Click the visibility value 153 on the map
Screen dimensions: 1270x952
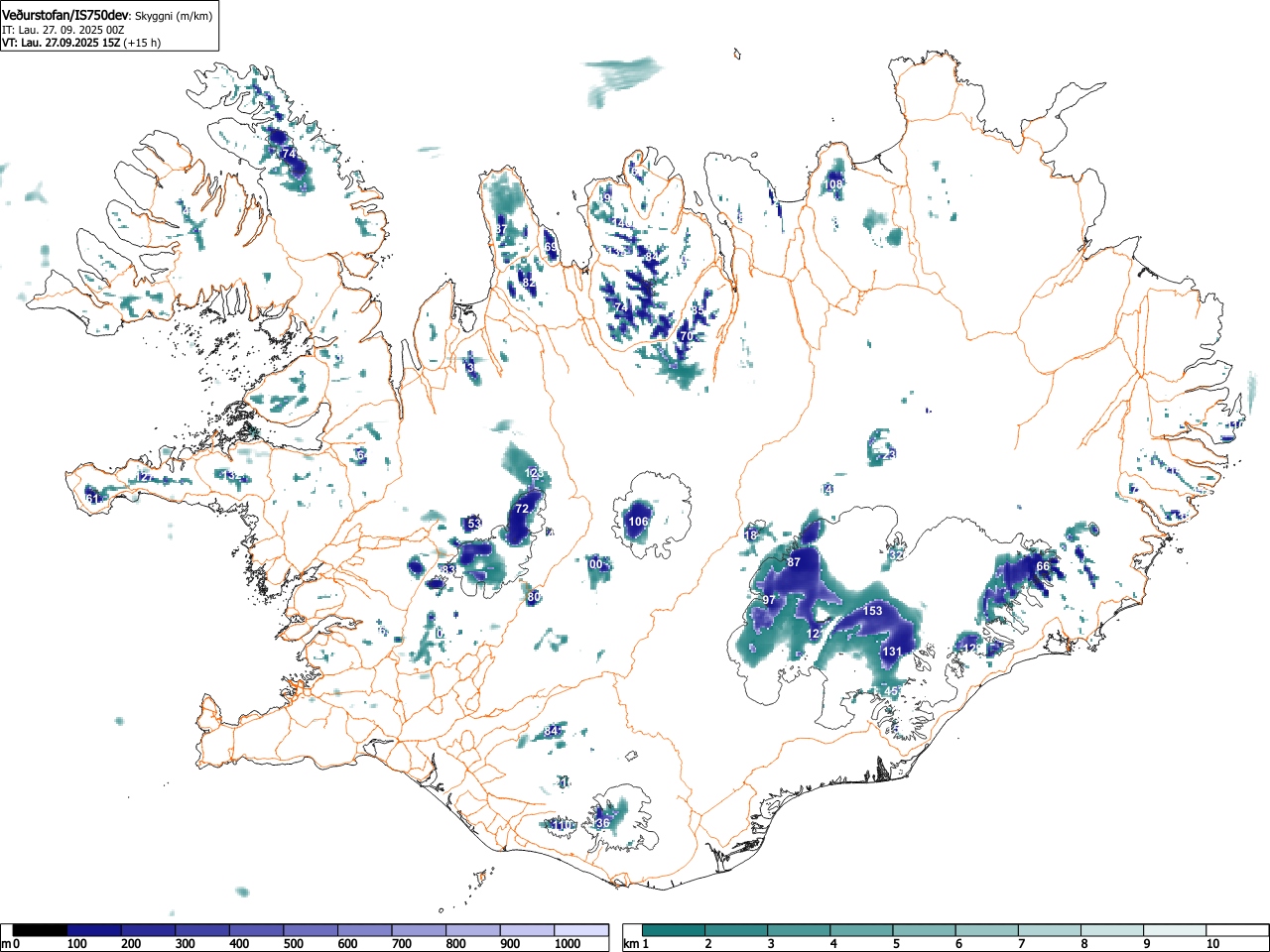point(872,610)
